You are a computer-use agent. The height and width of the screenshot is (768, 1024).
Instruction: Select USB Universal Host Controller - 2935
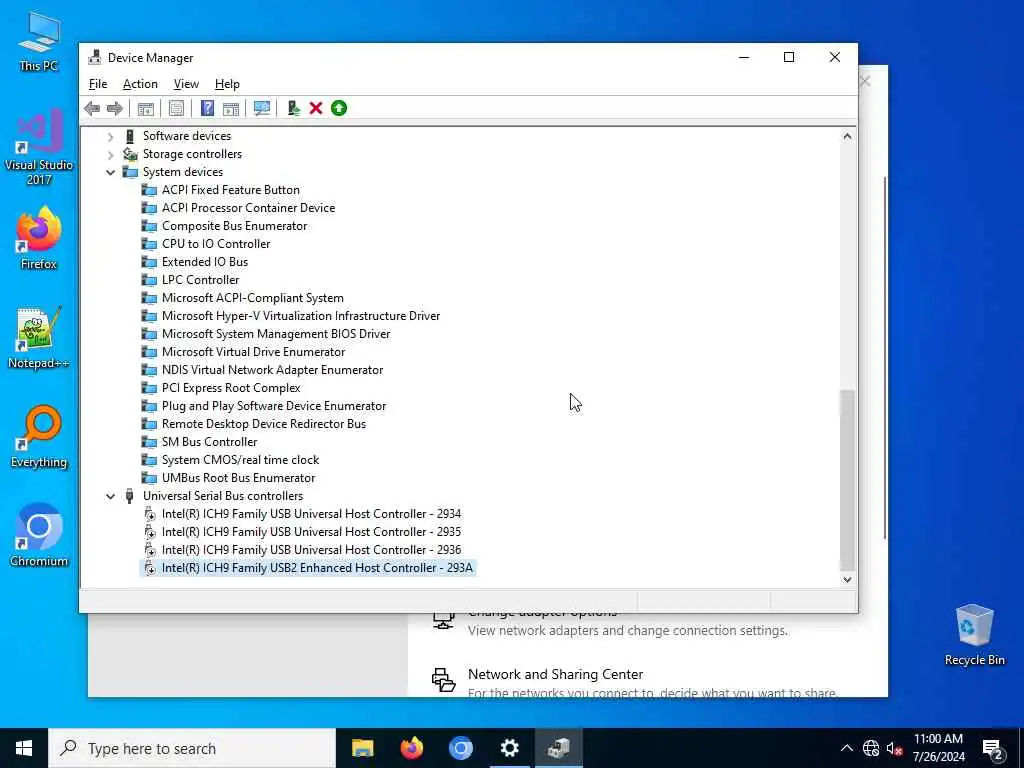pos(311,532)
